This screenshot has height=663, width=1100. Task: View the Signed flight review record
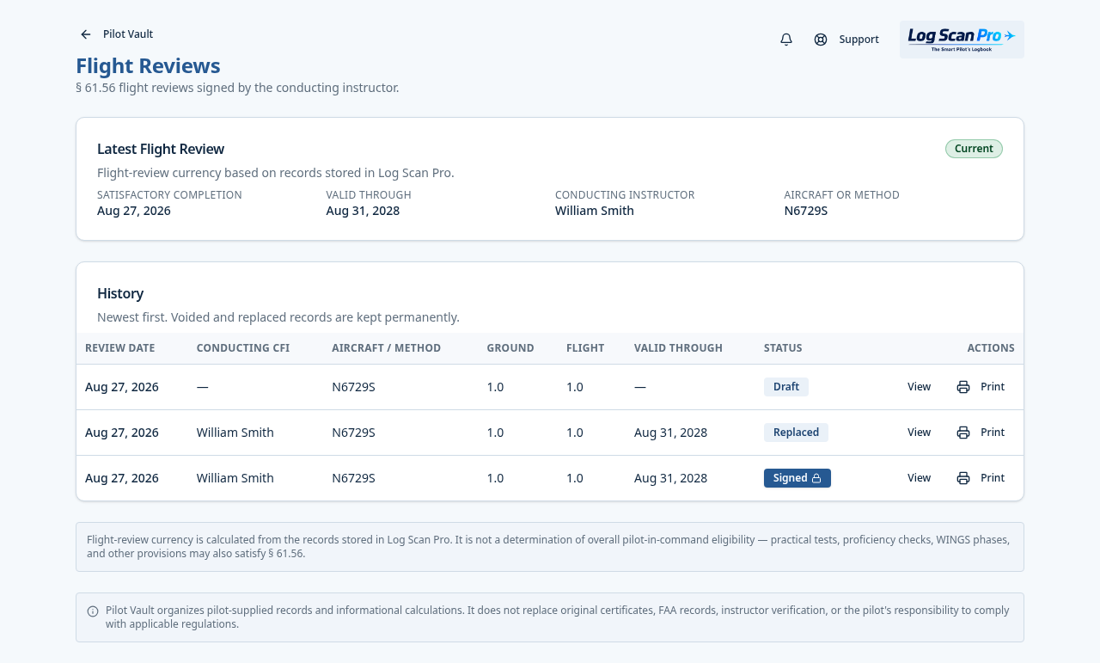point(919,478)
